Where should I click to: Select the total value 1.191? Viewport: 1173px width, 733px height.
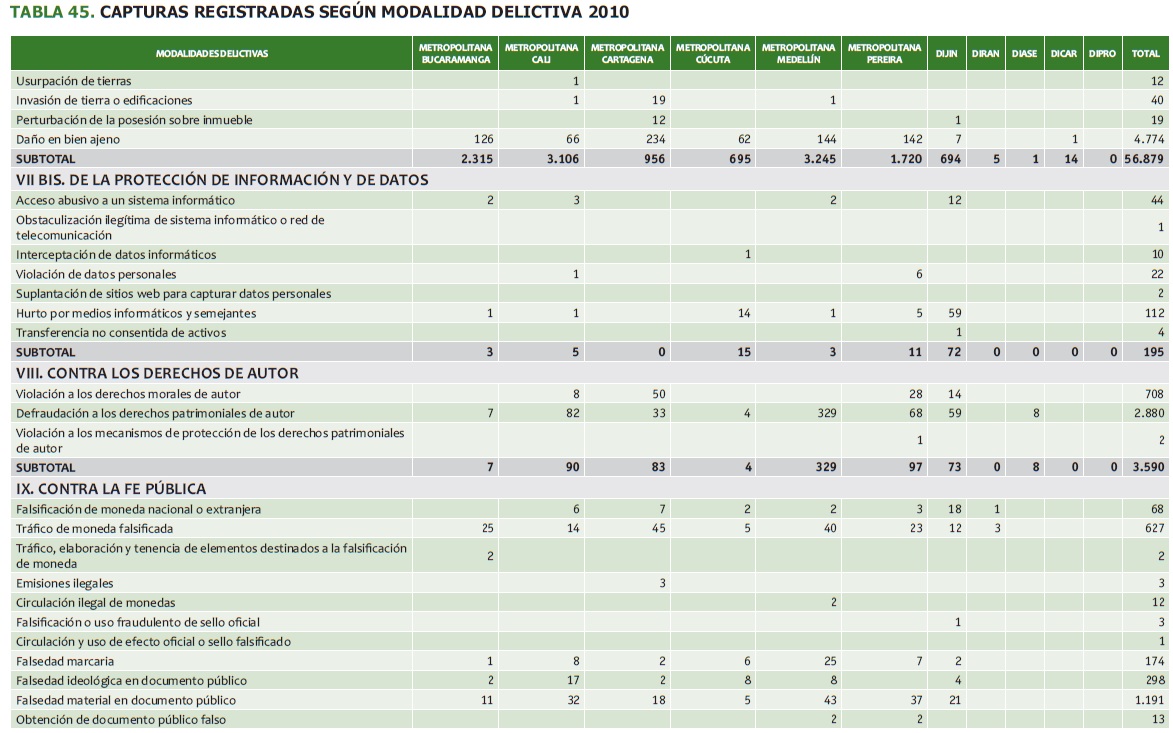pyautogui.click(x=1149, y=701)
